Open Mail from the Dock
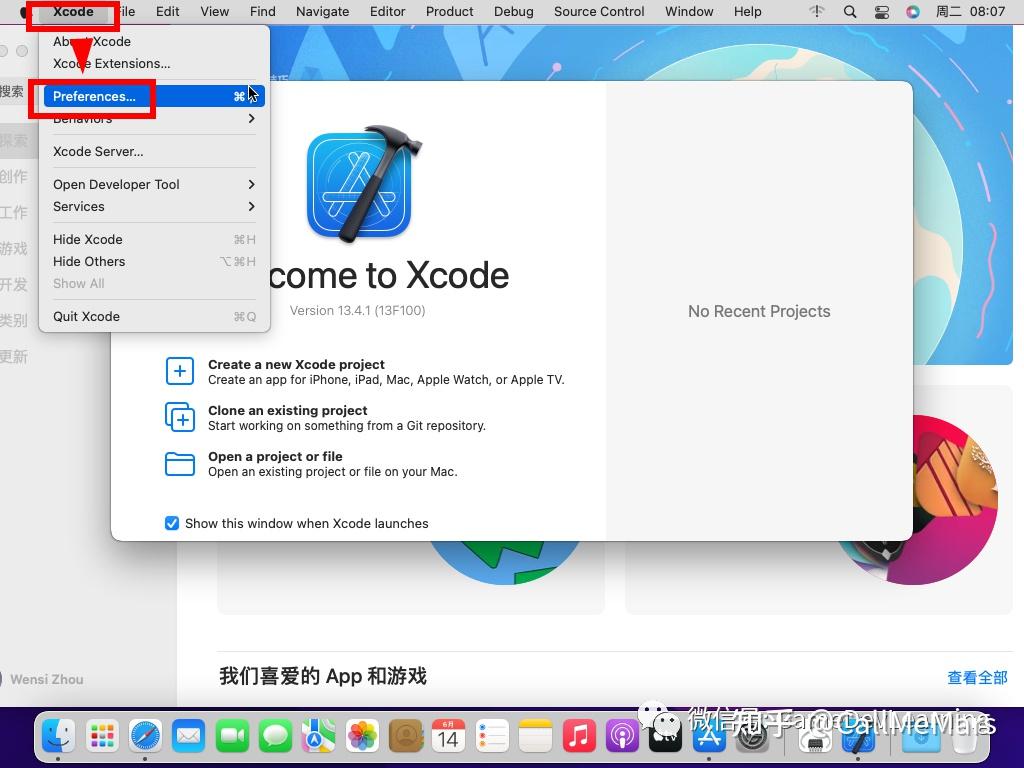 pyautogui.click(x=189, y=737)
